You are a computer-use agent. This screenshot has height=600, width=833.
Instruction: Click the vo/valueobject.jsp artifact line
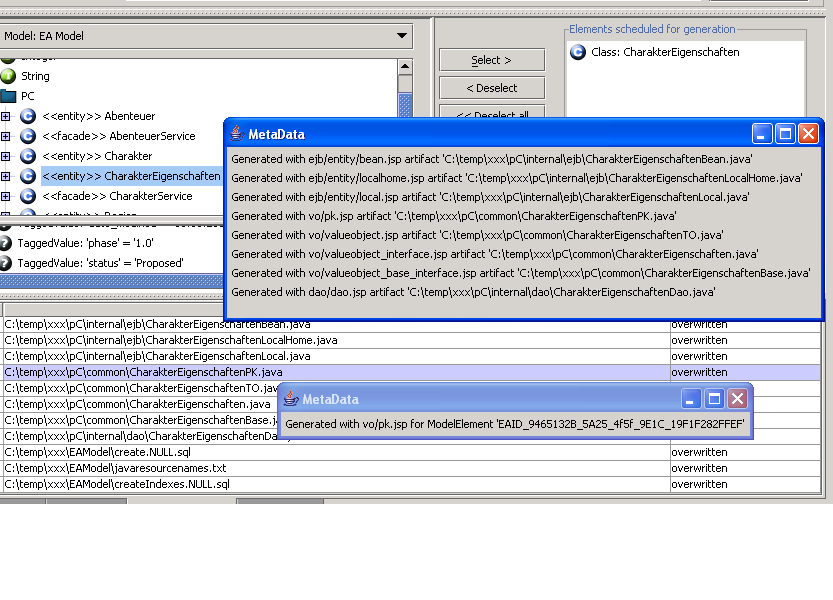[477, 235]
